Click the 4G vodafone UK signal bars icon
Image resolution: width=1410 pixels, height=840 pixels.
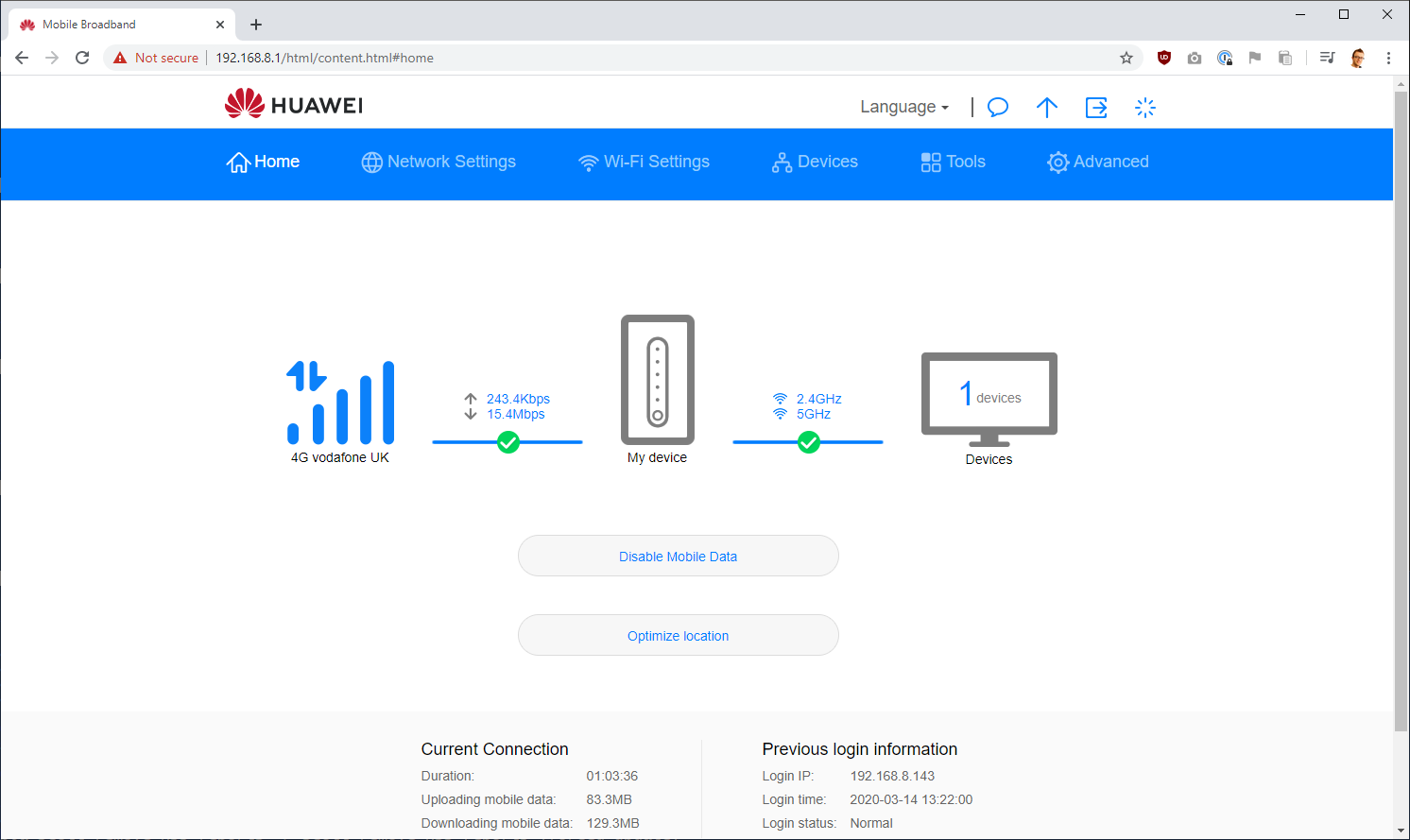[x=341, y=403]
